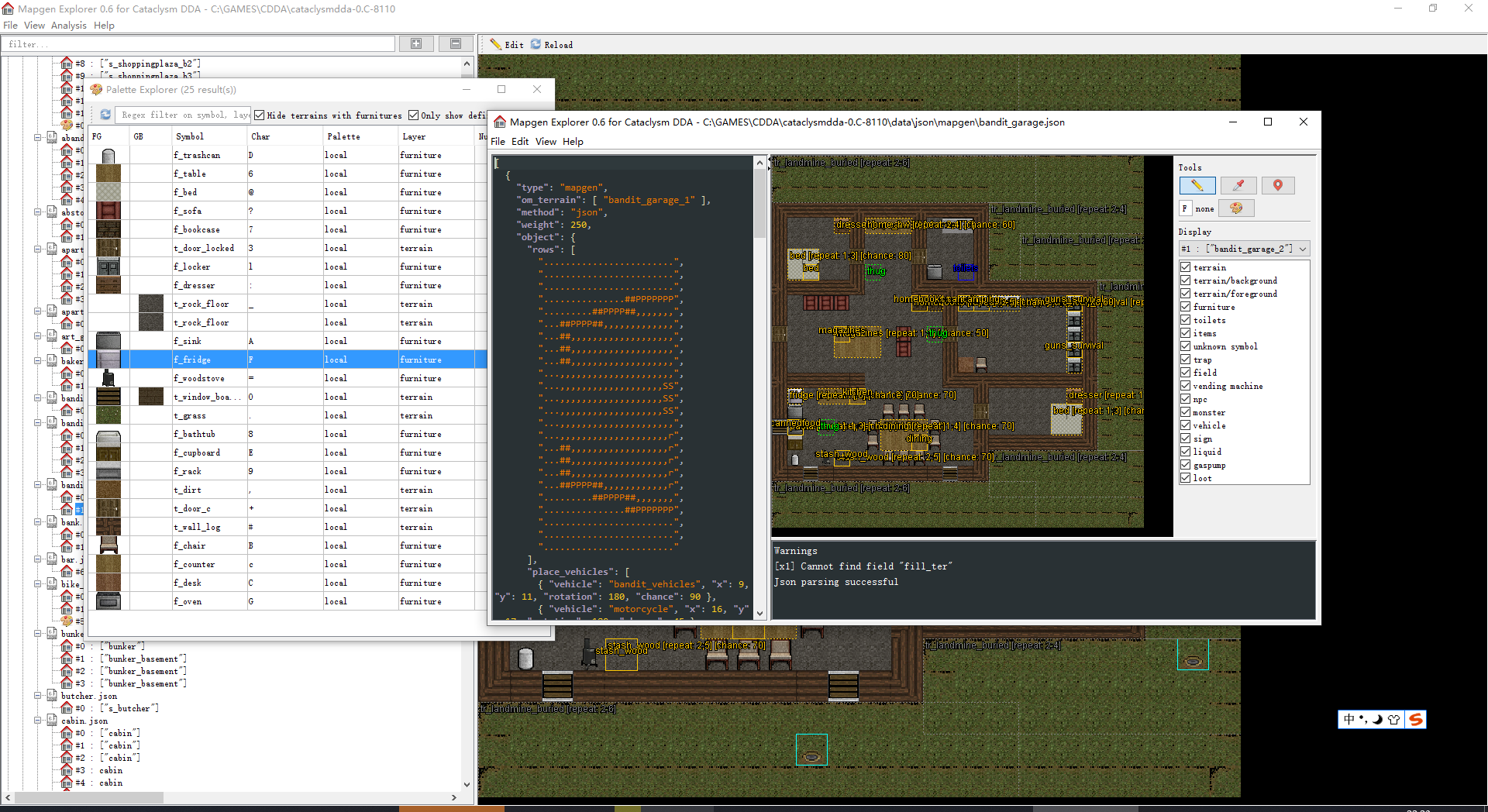This screenshot has width=1488, height=812.
Task: Click the f_chair sprite thumbnail
Action: [x=108, y=545]
